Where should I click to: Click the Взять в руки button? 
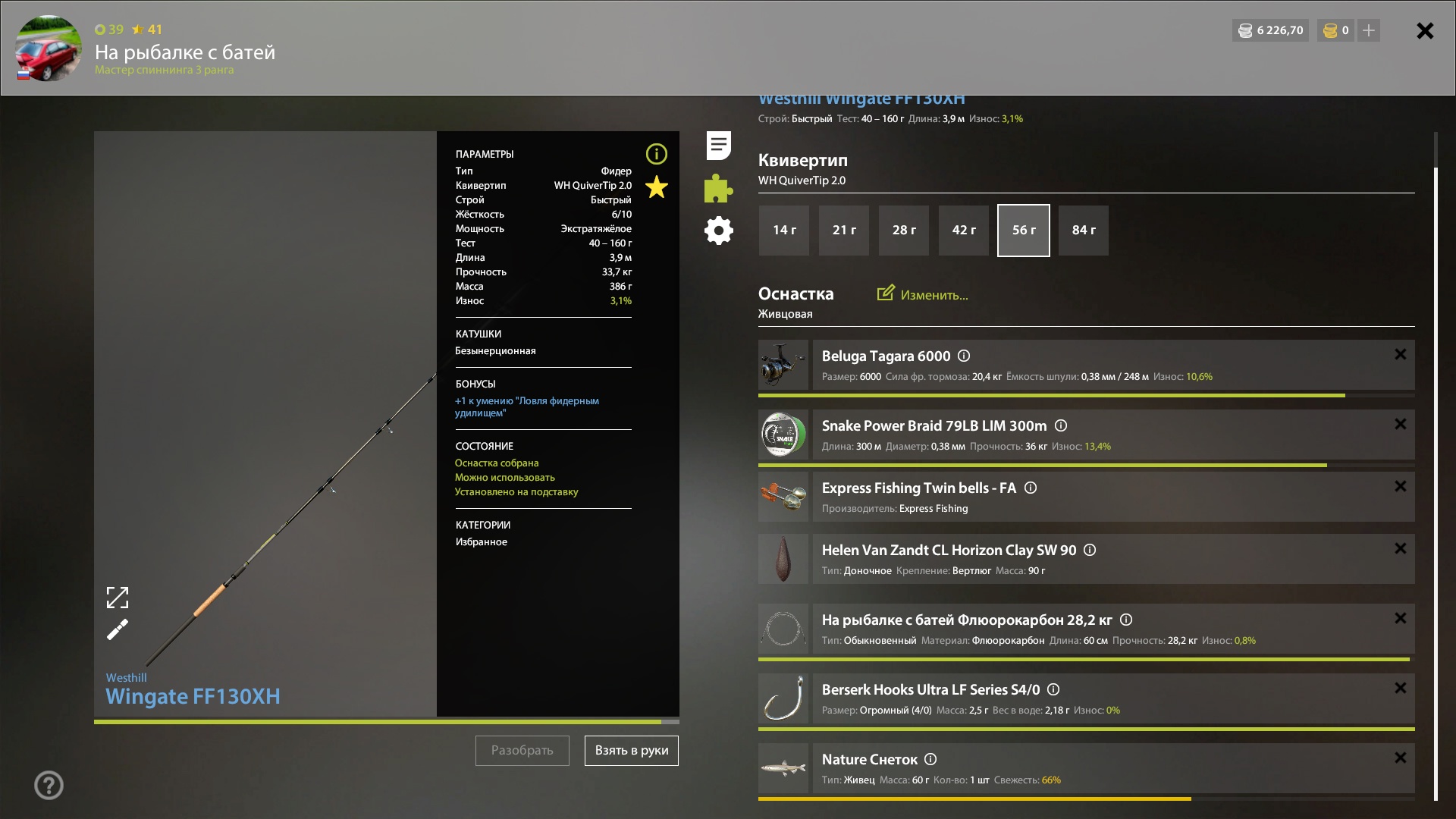click(632, 750)
